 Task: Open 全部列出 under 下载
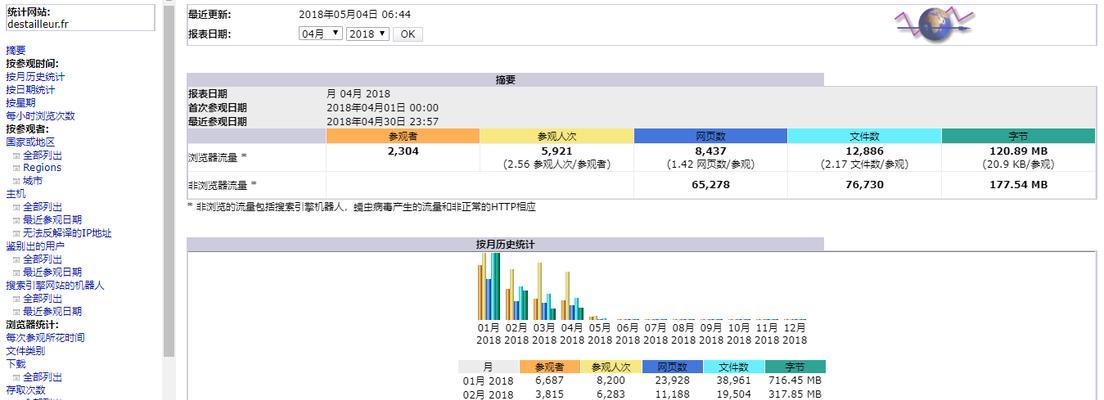coord(42,377)
